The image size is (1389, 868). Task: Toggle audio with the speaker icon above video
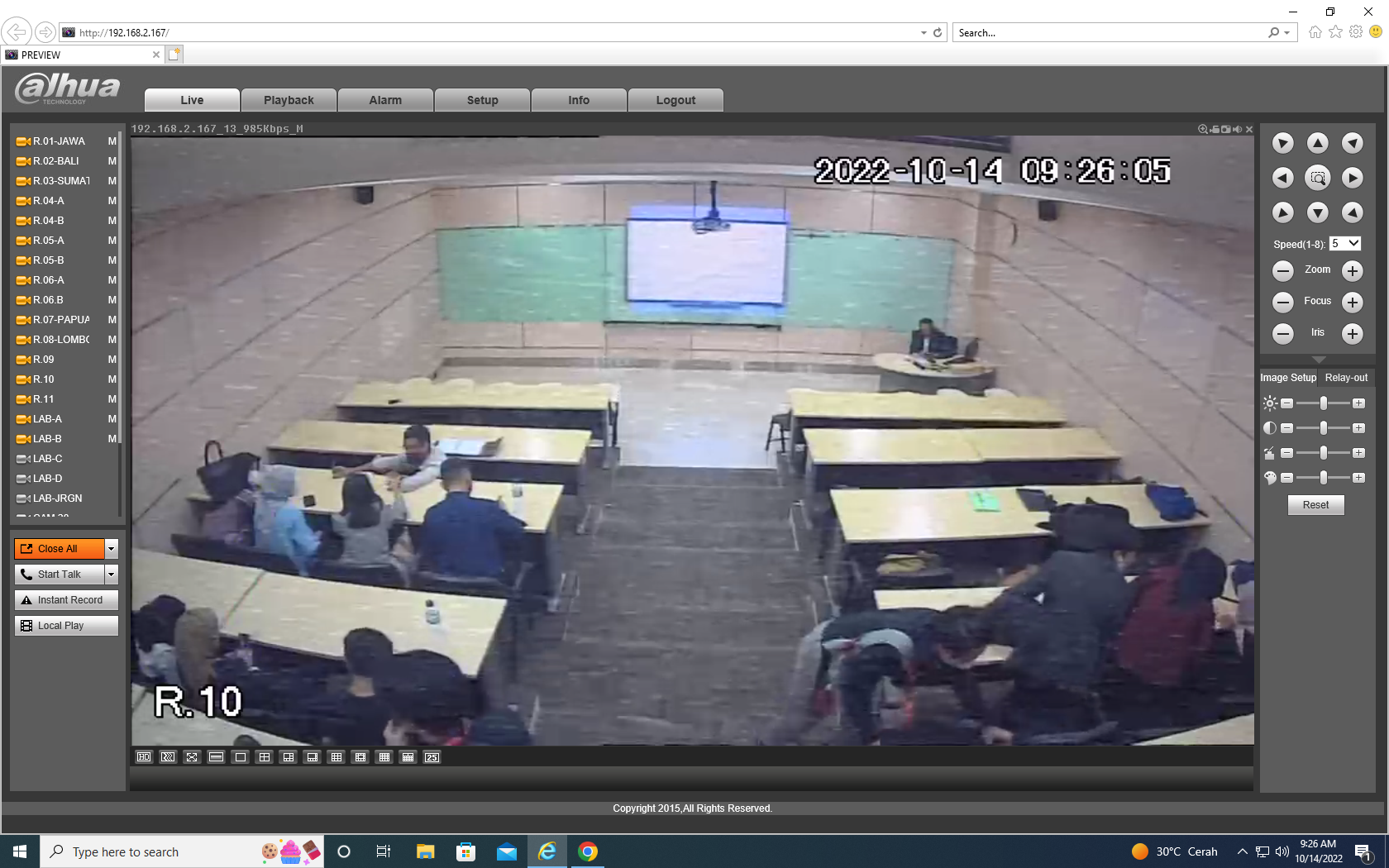pyautogui.click(x=1238, y=129)
